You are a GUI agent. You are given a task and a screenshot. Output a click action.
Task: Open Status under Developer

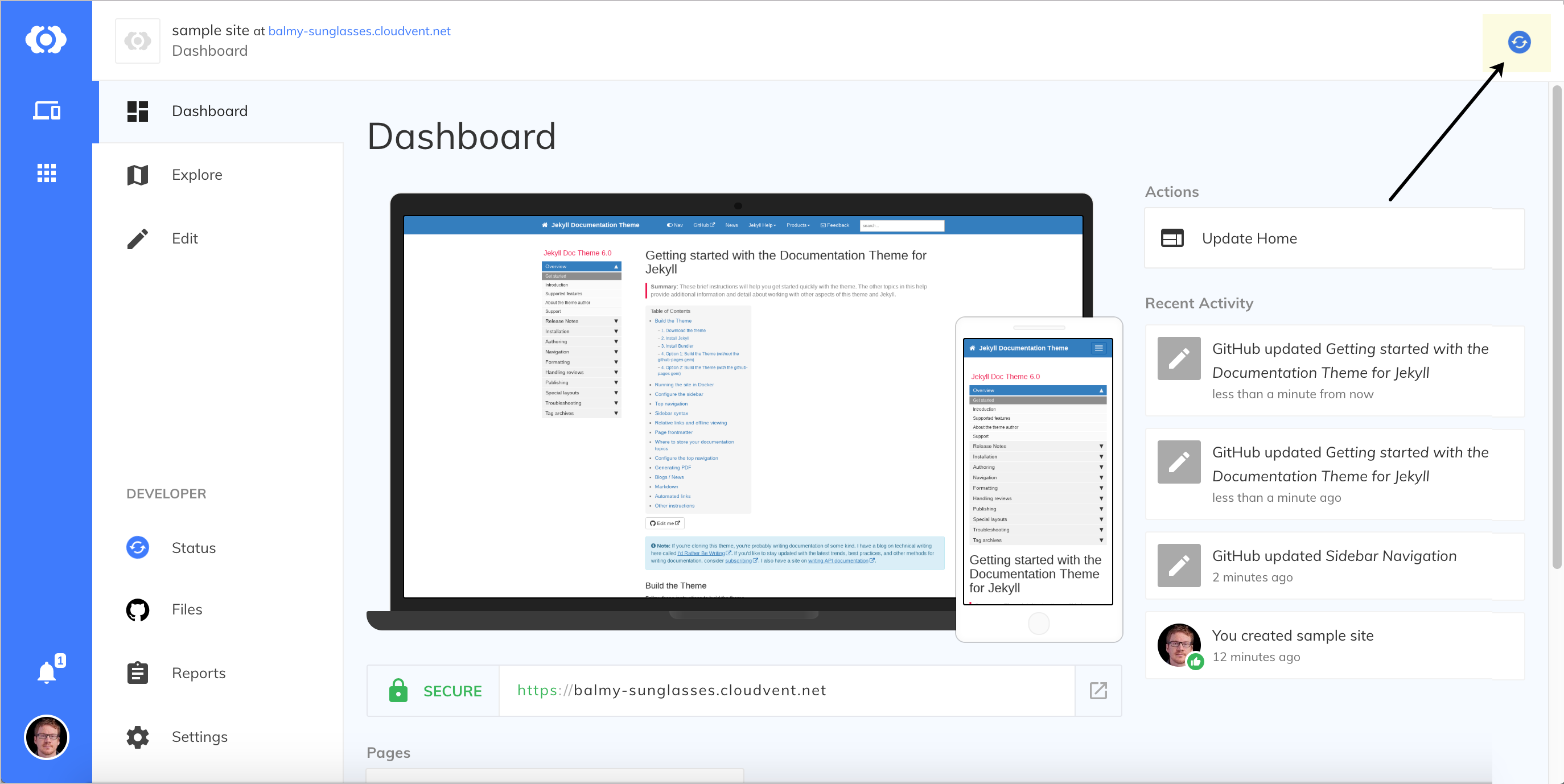[217, 547]
